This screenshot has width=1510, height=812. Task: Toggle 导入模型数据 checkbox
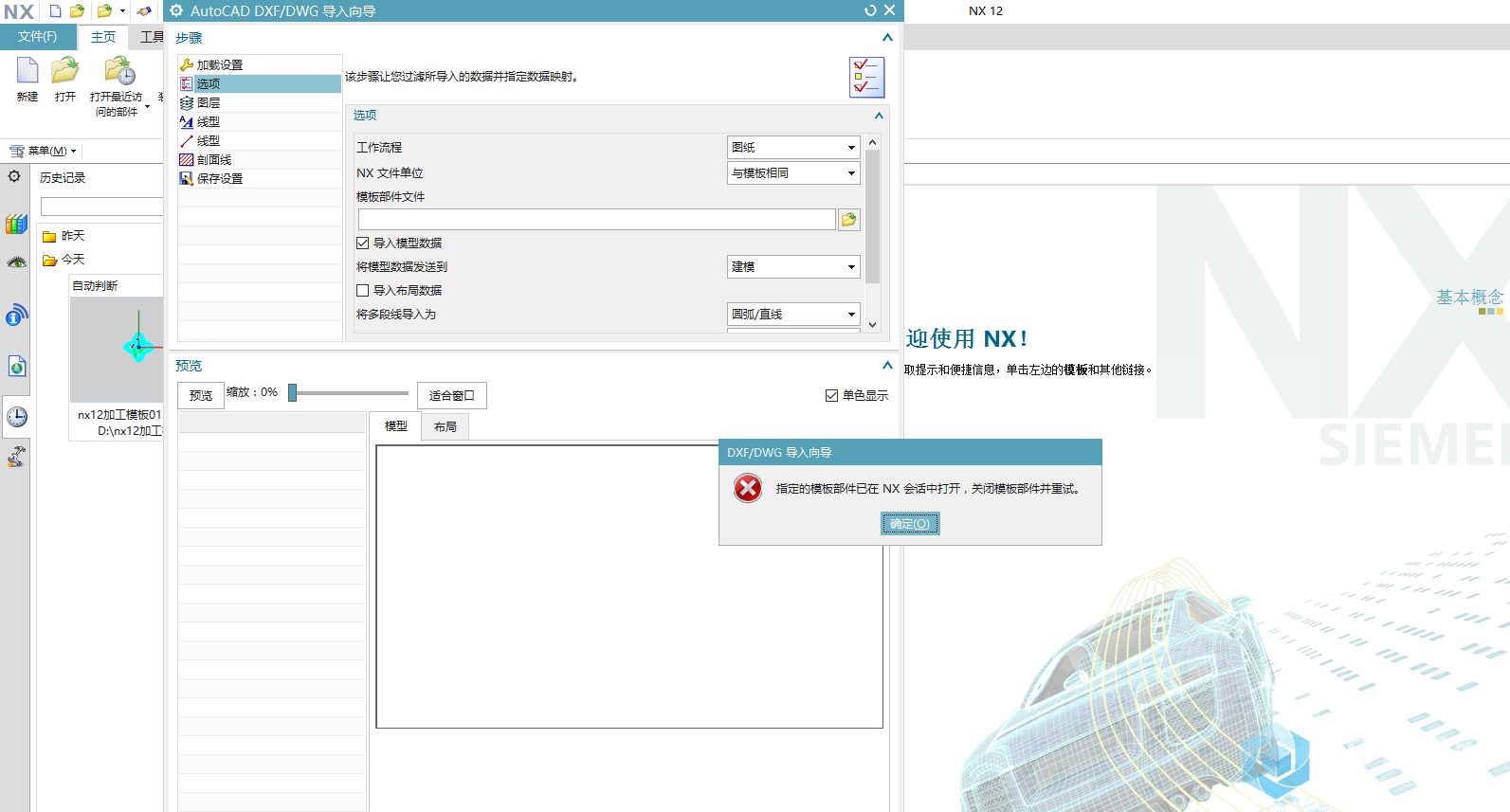pos(362,244)
